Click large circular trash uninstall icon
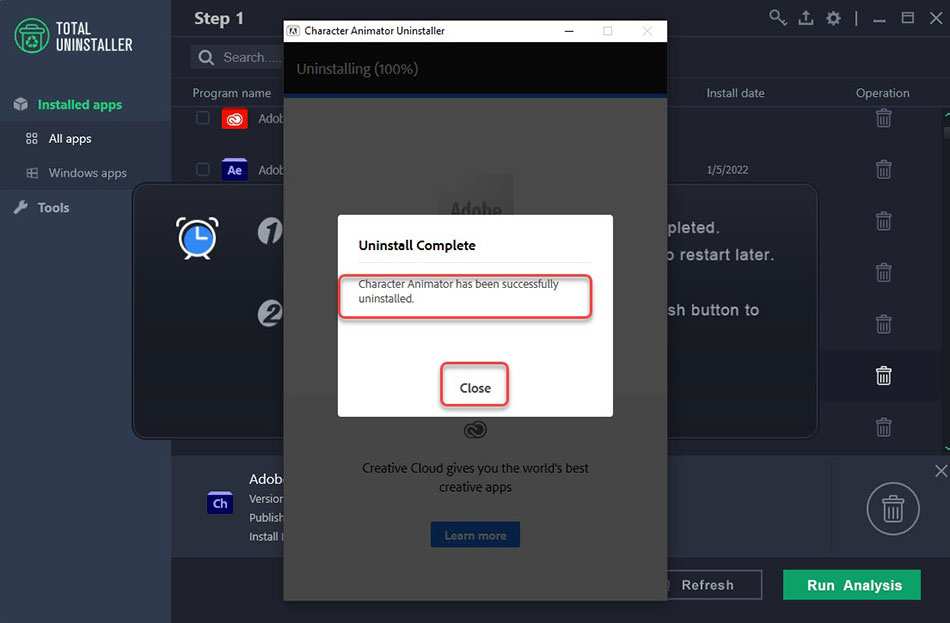950x623 pixels. (x=892, y=508)
